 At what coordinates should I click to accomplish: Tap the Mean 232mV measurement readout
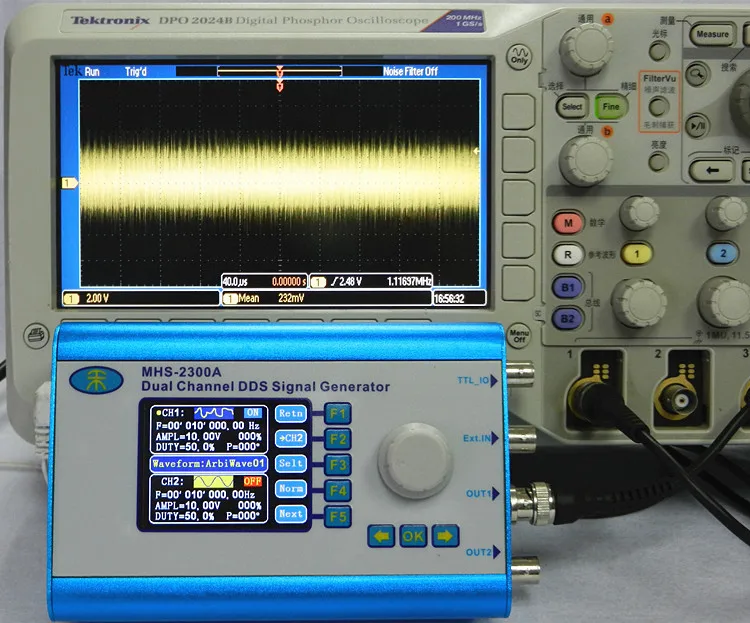tap(271, 299)
